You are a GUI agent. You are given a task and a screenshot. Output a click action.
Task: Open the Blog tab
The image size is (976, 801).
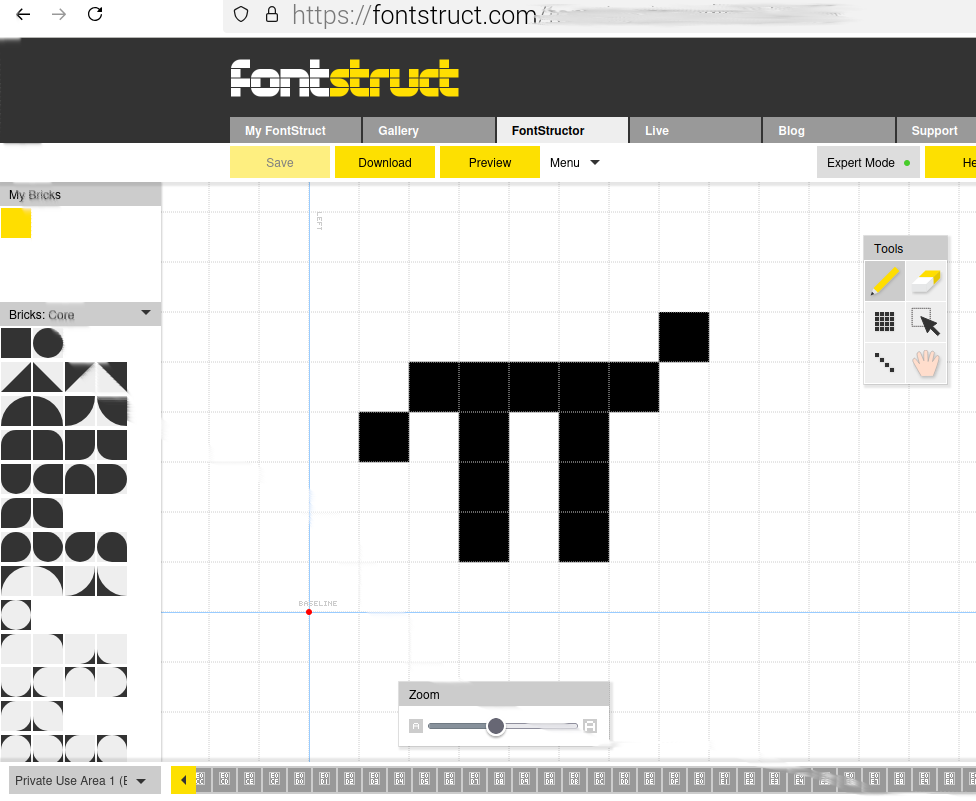coord(828,131)
